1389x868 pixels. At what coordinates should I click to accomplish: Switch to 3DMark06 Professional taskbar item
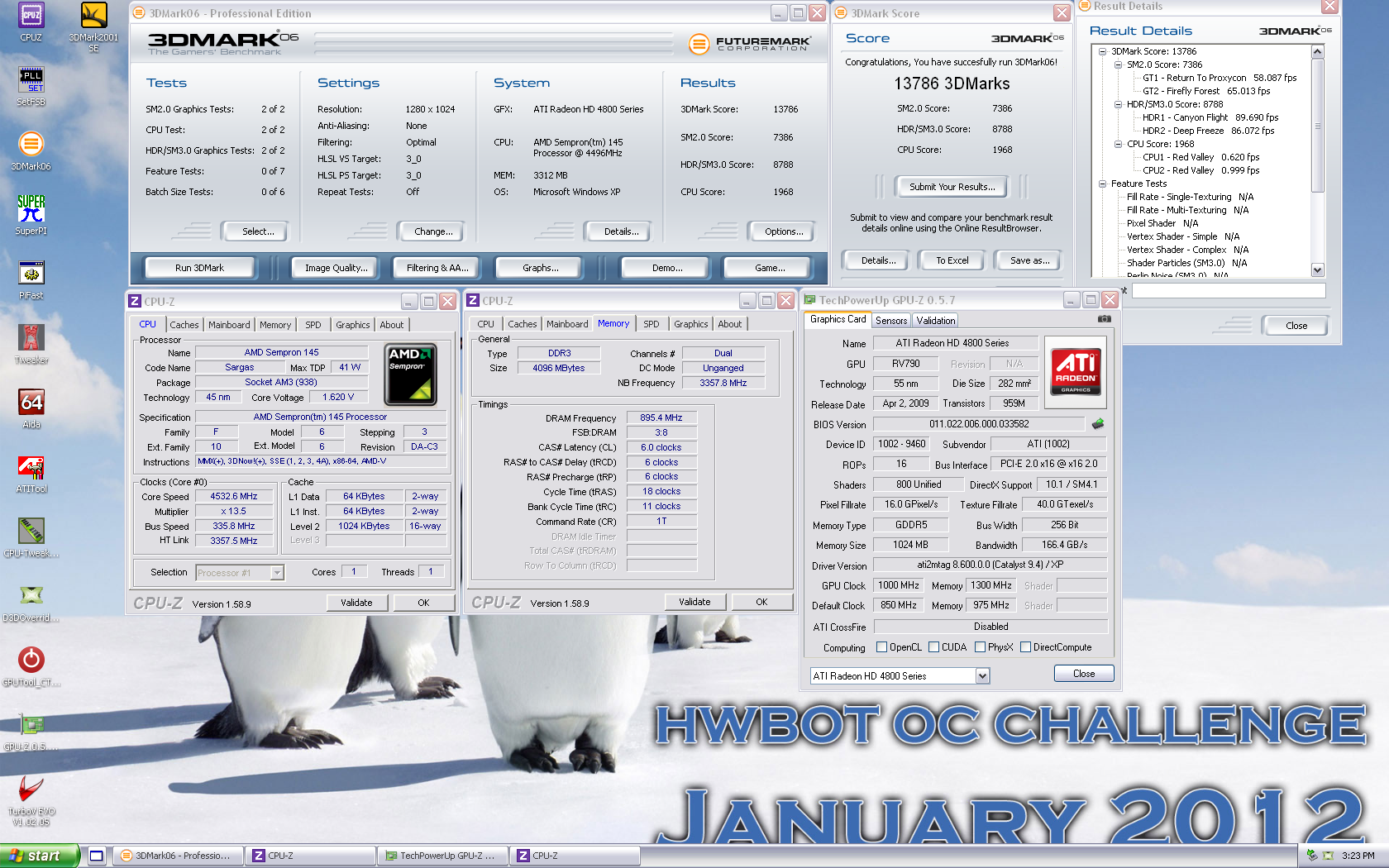point(178,856)
